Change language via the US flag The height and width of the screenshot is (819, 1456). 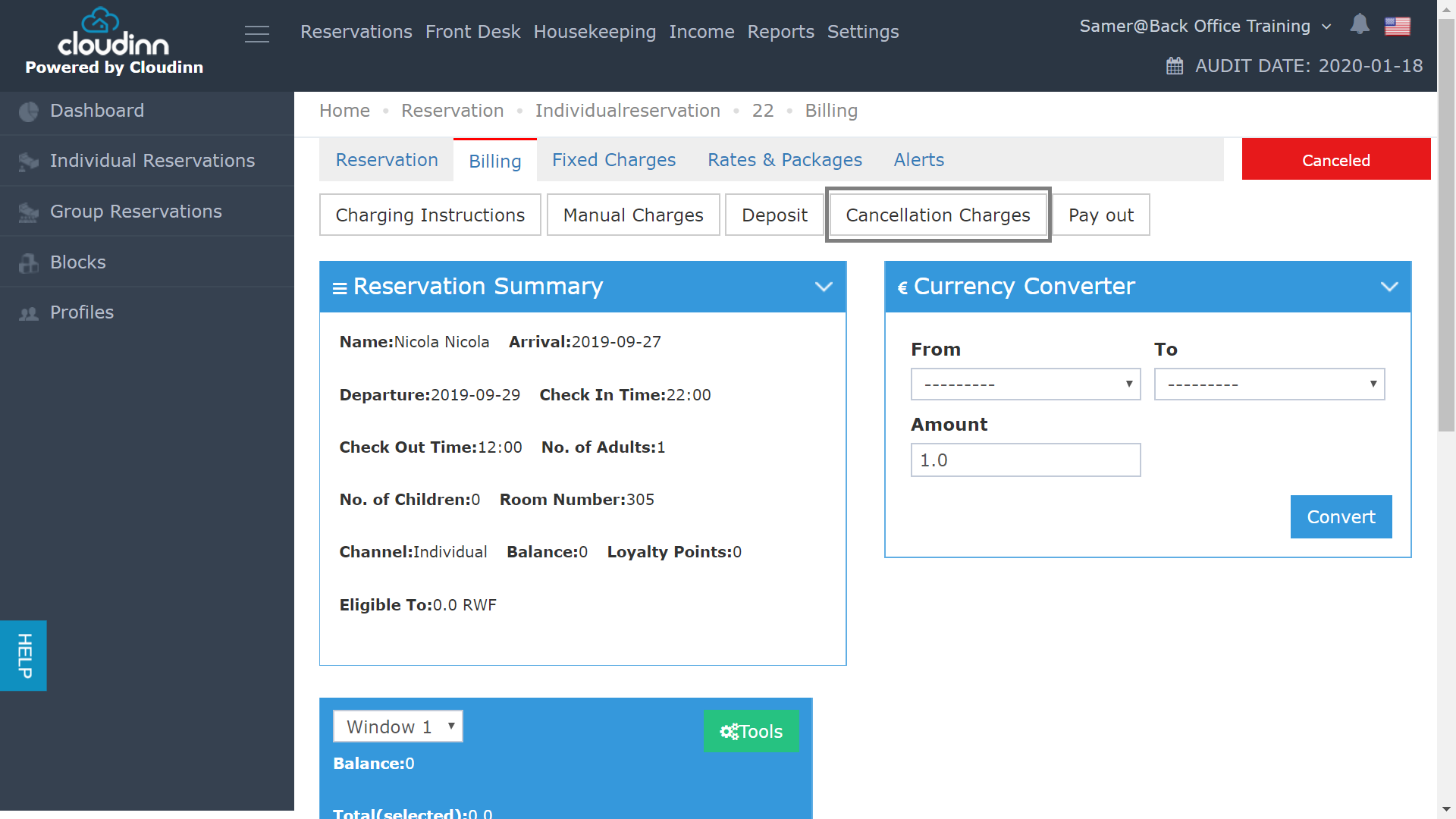tap(1398, 27)
